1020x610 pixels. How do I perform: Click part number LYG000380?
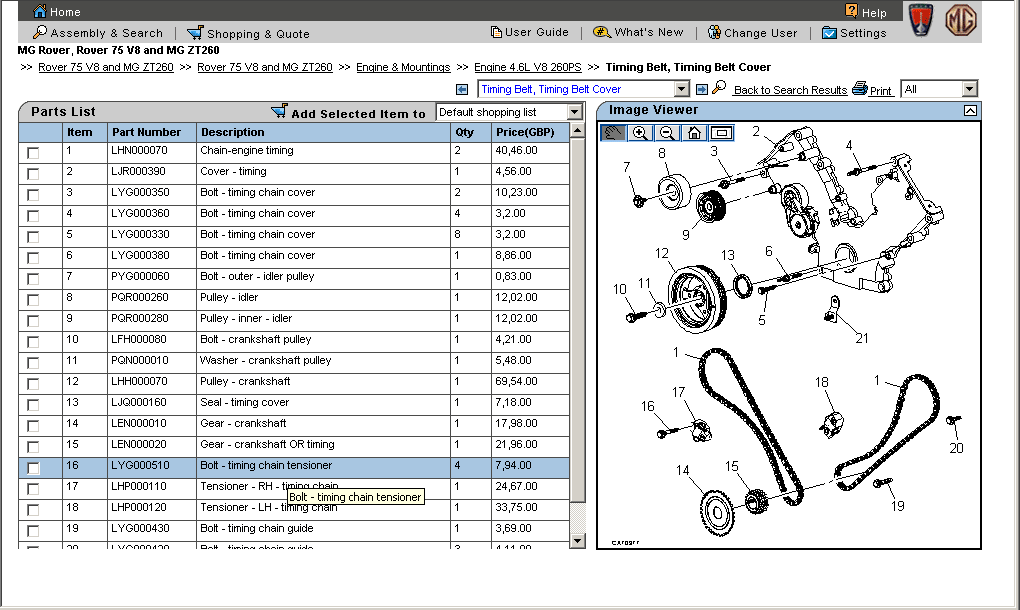[x=140, y=256]
